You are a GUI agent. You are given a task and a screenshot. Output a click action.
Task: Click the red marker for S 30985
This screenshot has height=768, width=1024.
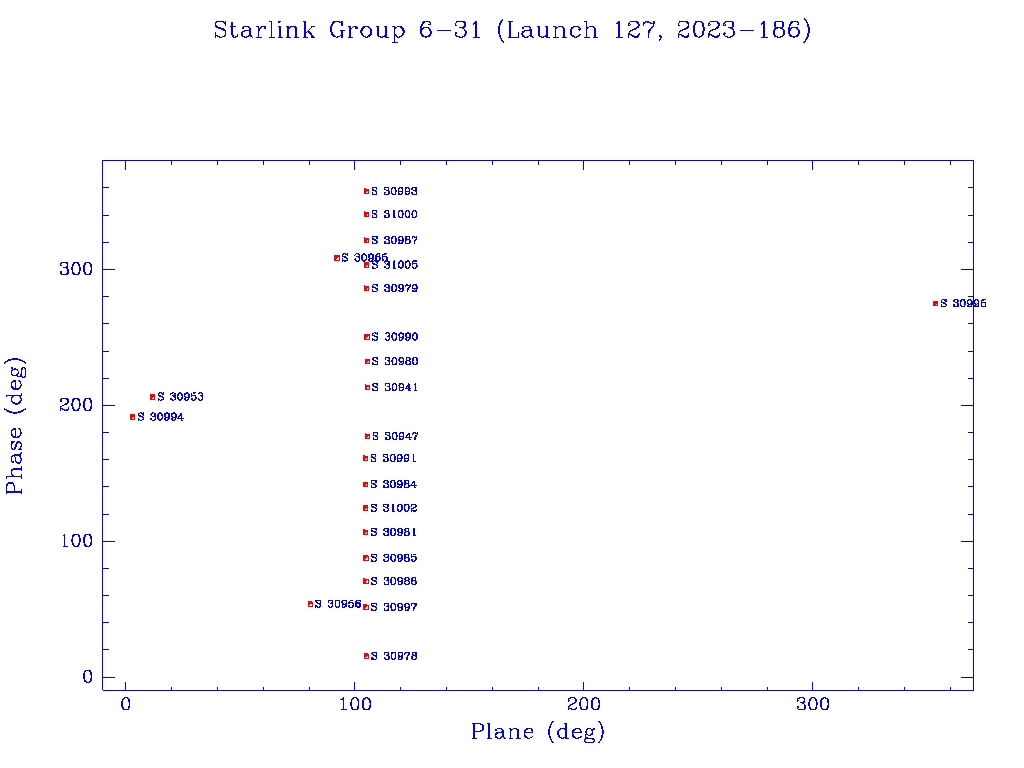pyautogui.click(x=366, y=558)
